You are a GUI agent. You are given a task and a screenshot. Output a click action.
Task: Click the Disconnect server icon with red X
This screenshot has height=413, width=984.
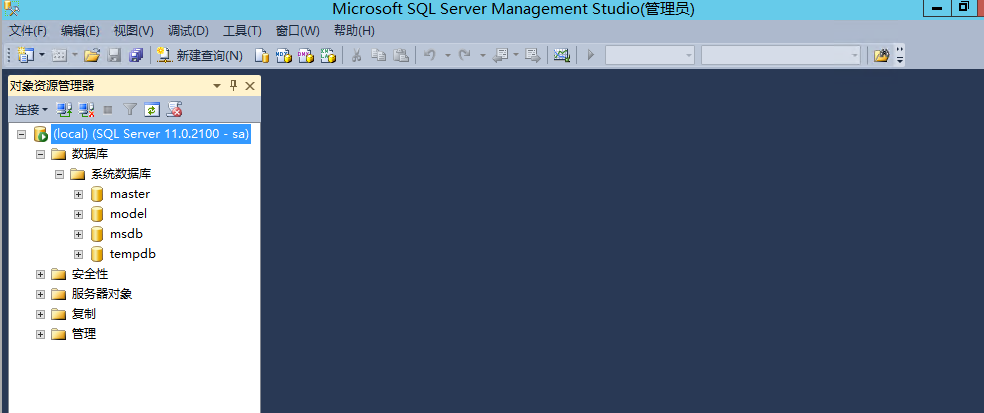click(87, 110)
